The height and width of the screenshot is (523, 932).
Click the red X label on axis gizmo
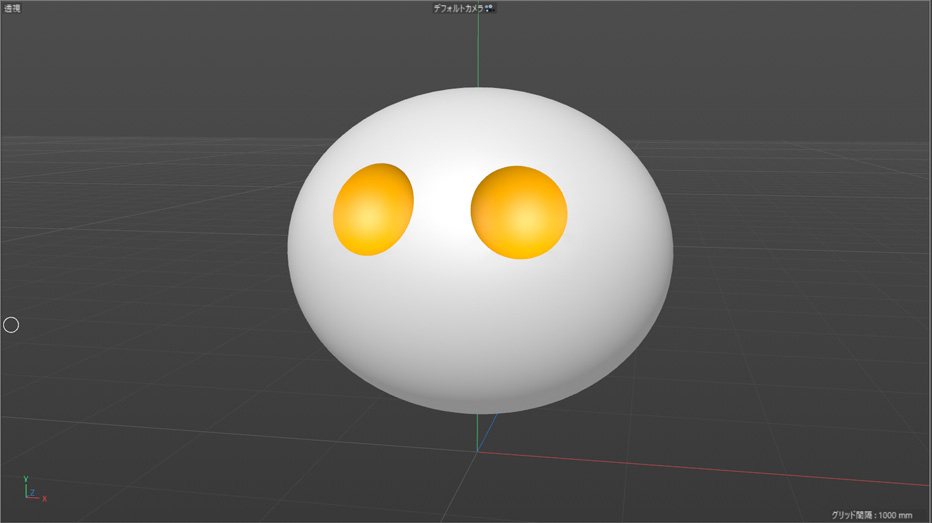(x=44, y=498)
